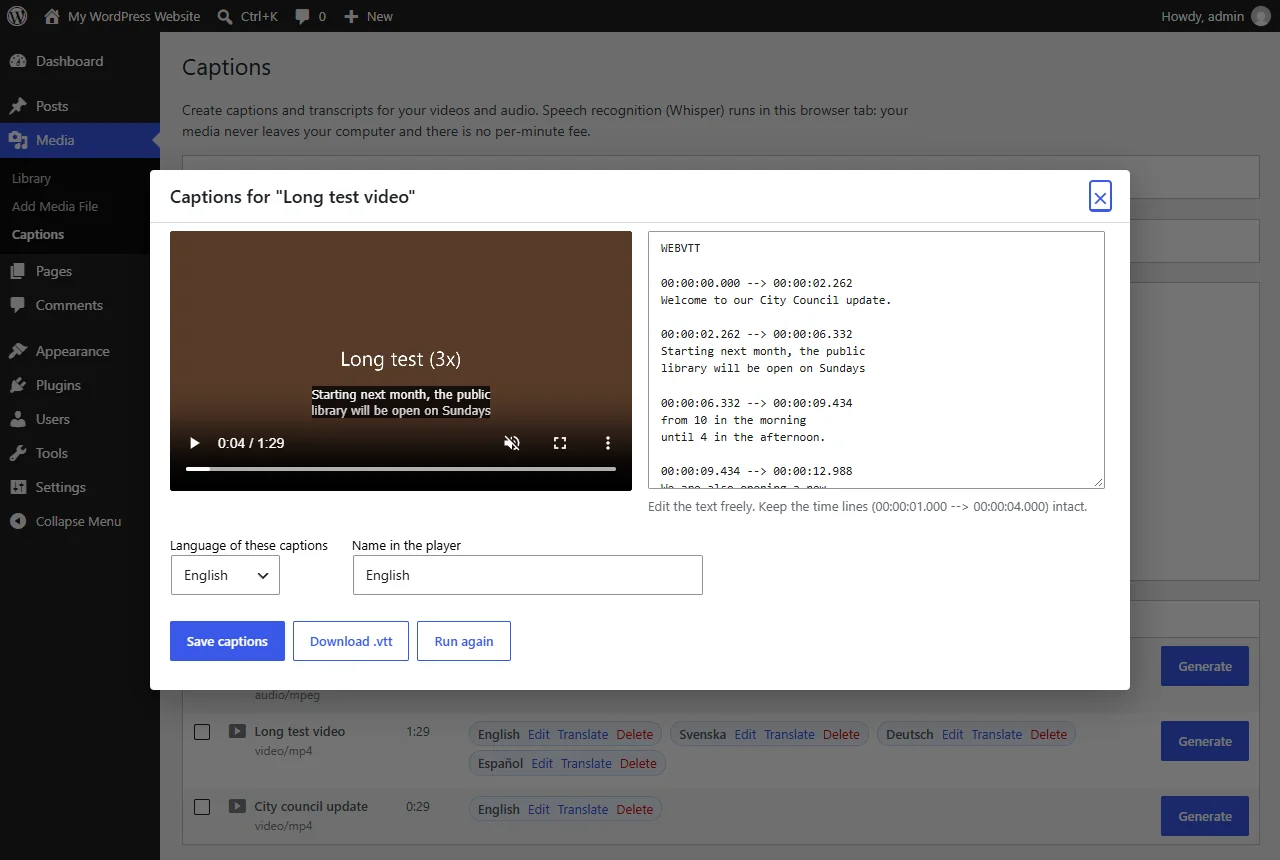Enter fullscreen video mode
Image resolution: width=1280 pixels, height=860 pixels.
point(560,443)
